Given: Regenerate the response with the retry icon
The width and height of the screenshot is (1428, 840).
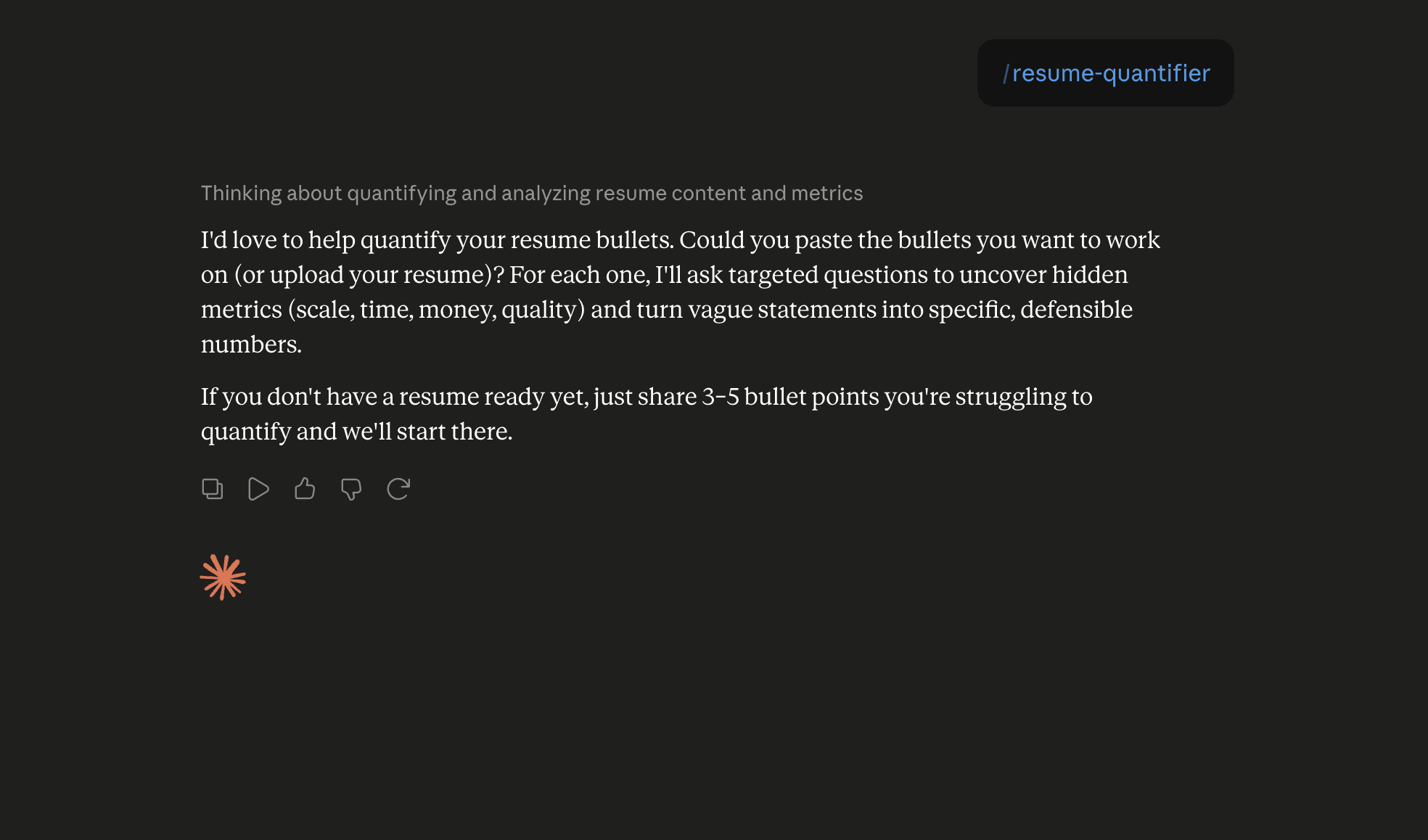Looking at the screenshot, I should pyautogui.click(x=398, y=489).
